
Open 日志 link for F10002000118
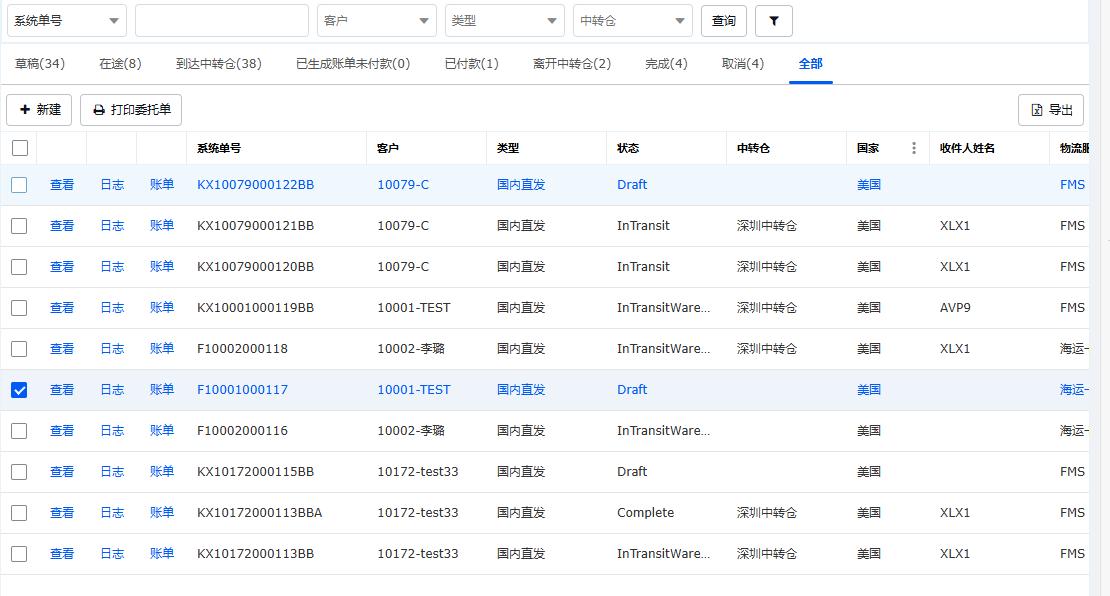(112, 349)
